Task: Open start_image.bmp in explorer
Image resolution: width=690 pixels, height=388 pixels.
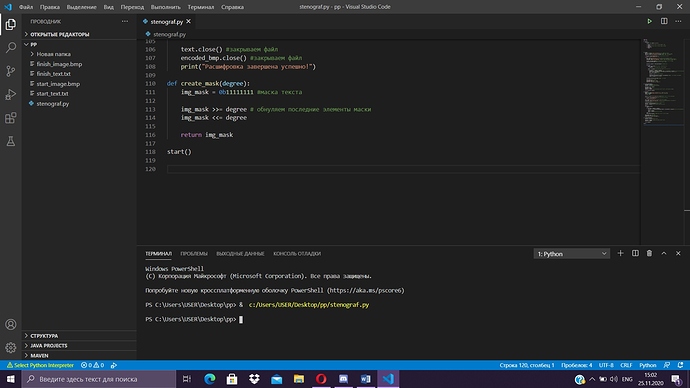Action: (x=58, y=84)
